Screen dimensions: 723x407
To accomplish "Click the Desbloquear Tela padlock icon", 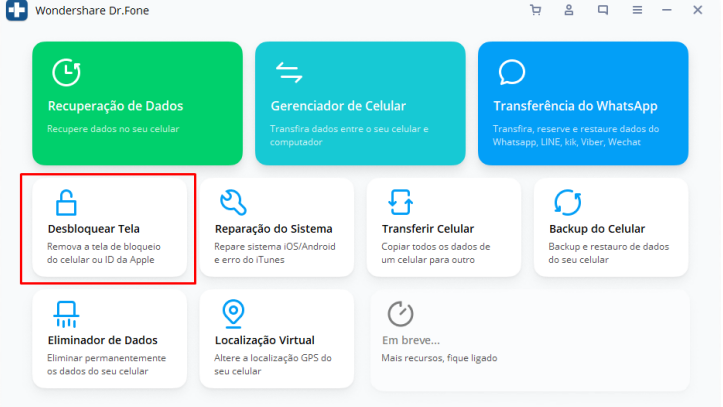I will click(66, 202).
